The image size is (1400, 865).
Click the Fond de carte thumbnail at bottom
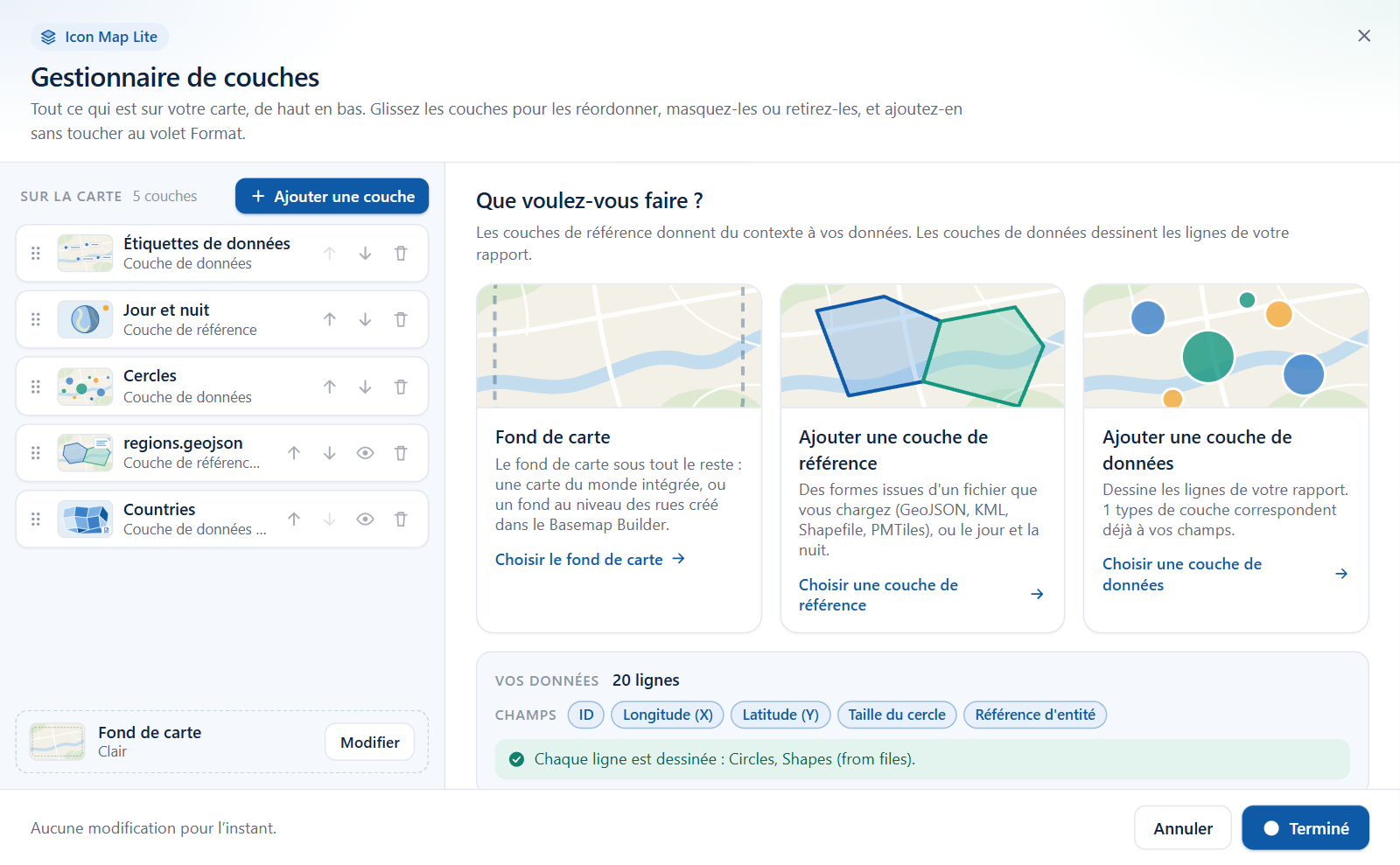(58, 742)
